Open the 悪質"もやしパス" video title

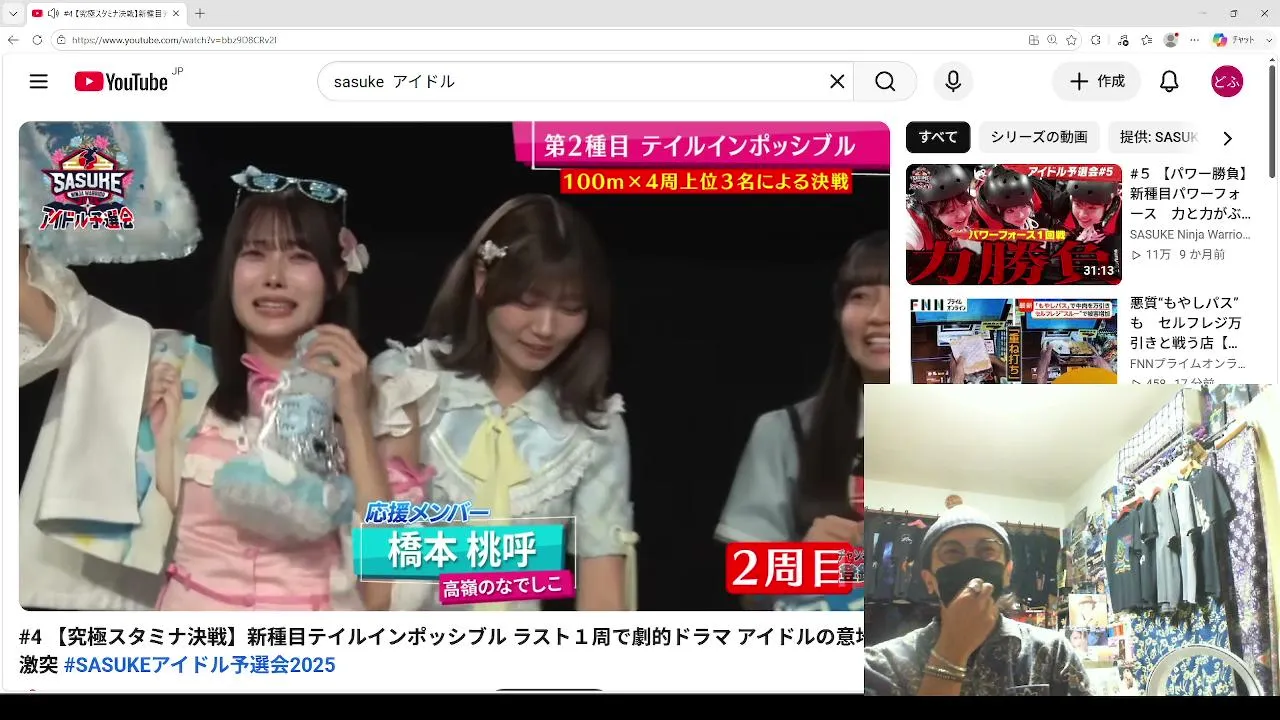click(1186, 323)
